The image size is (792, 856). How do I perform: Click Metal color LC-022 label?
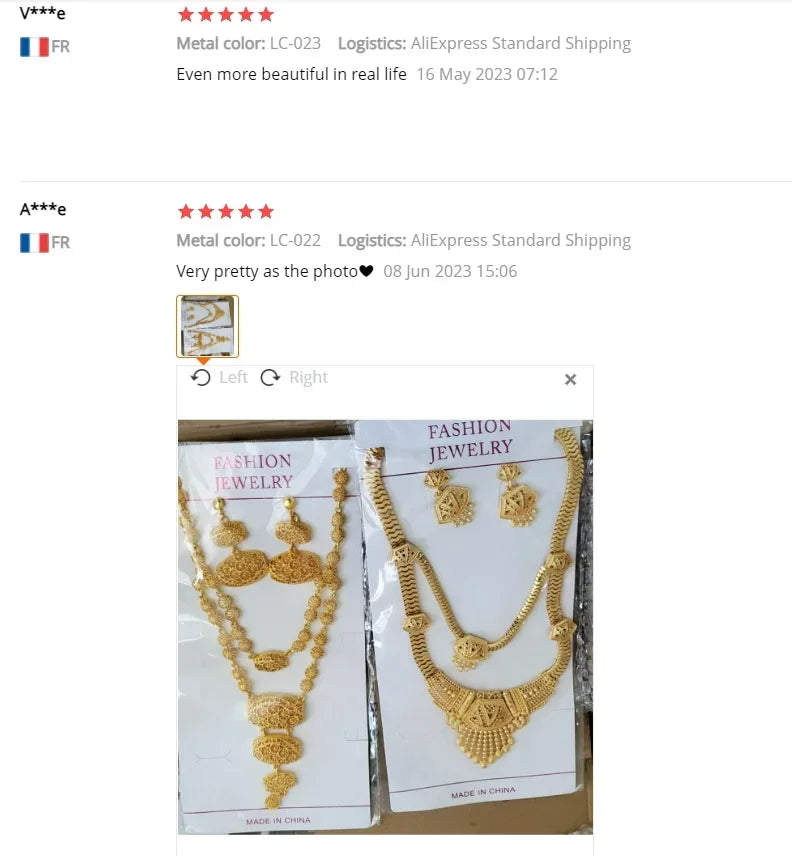[248, 240]
